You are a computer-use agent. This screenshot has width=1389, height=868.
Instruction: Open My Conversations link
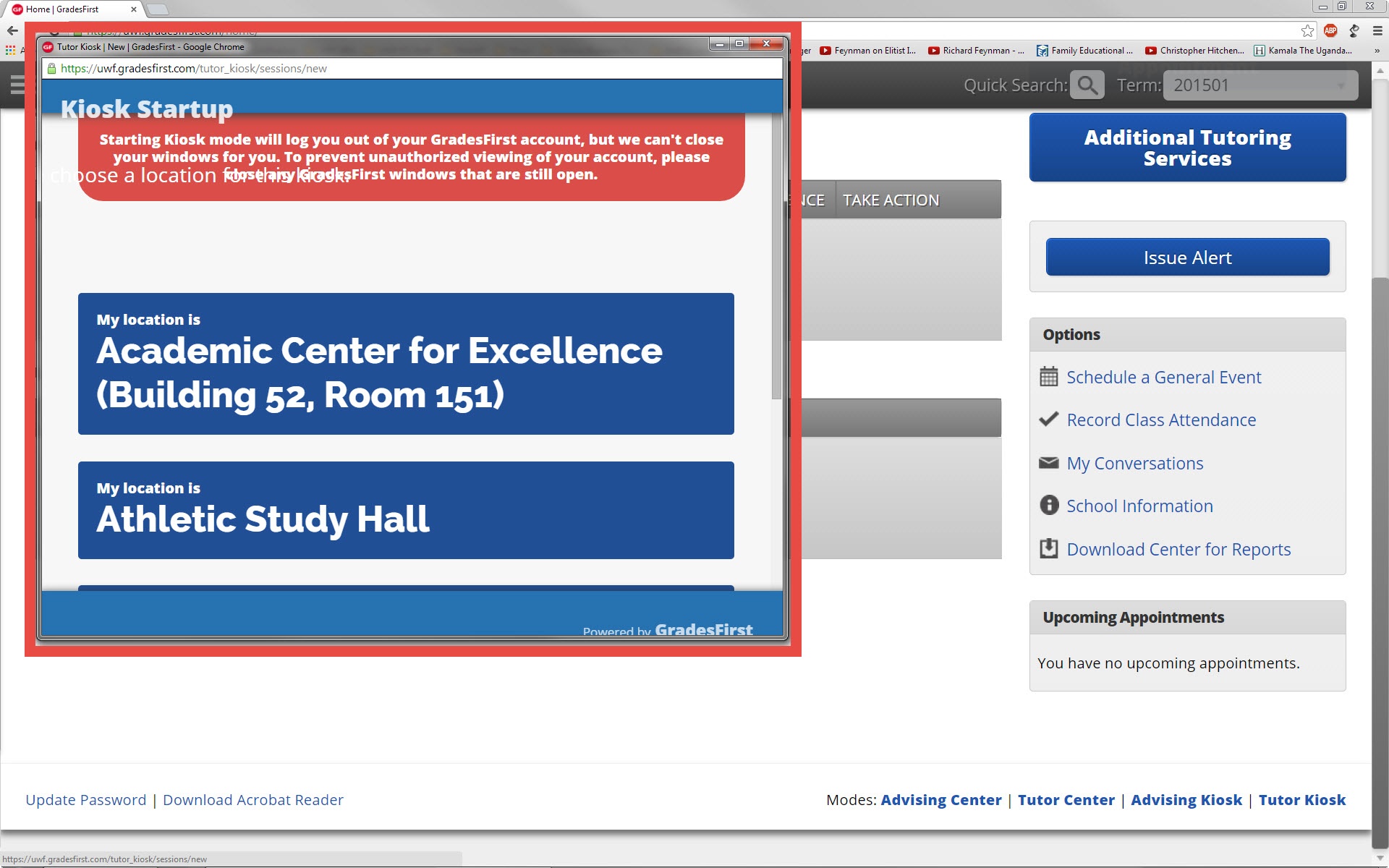1135,463
